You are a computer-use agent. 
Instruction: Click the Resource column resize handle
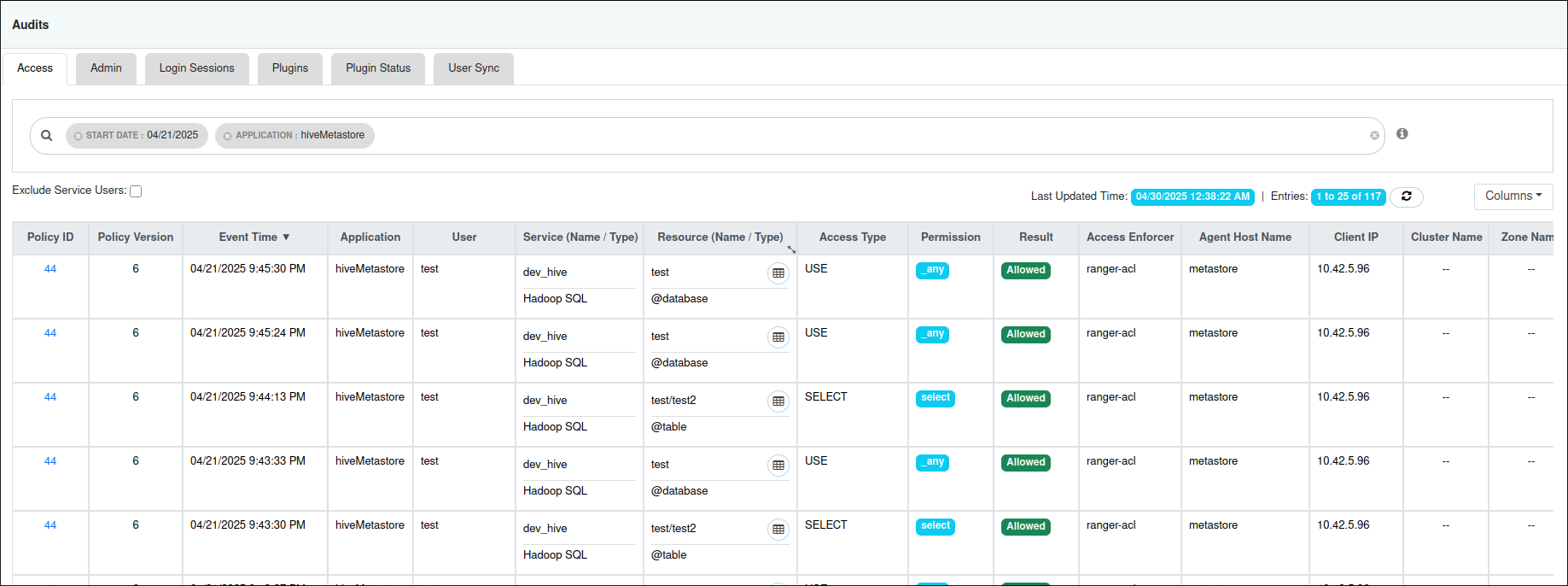pyautogui.click(x=791, y=249)
